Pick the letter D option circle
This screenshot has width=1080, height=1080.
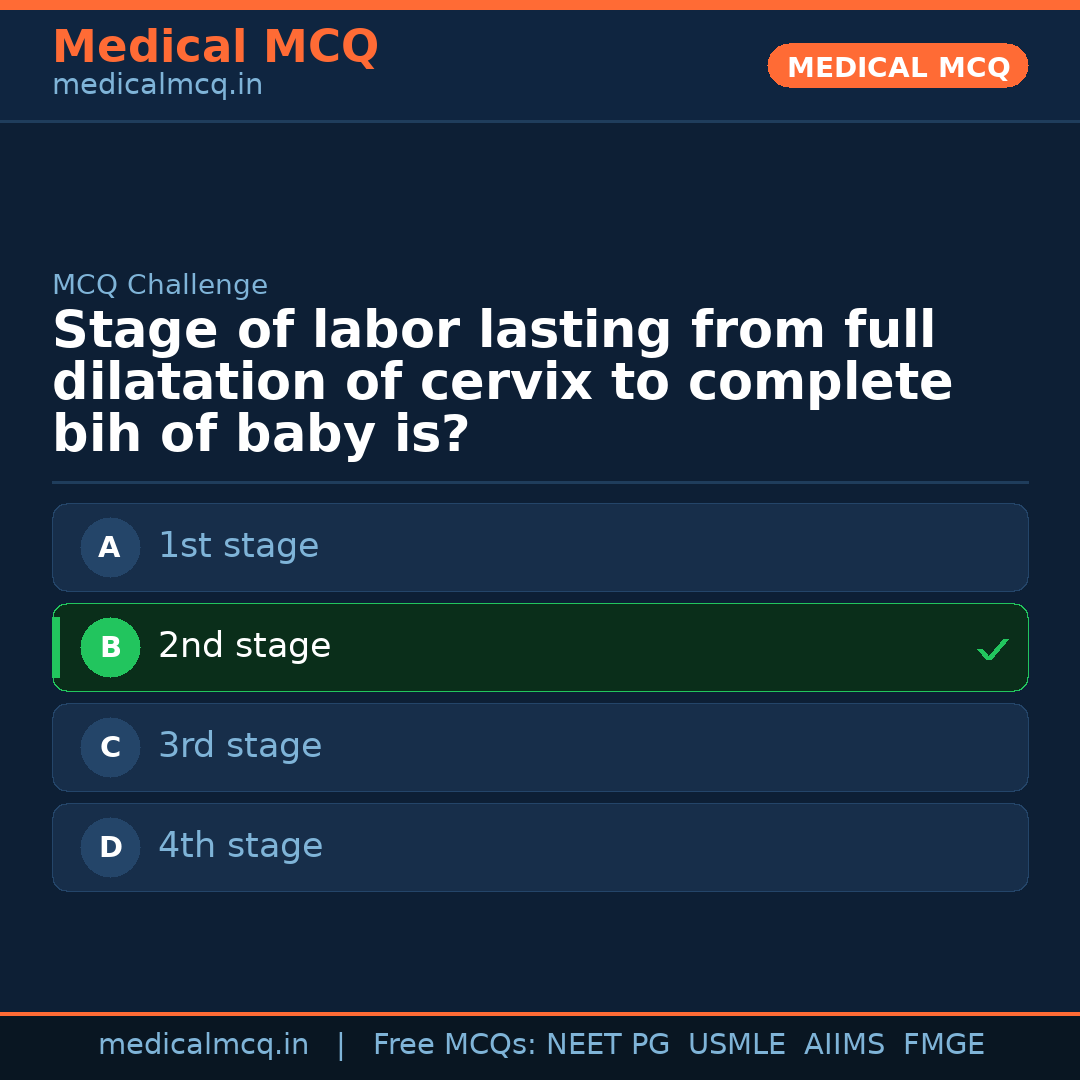[110, 847]
